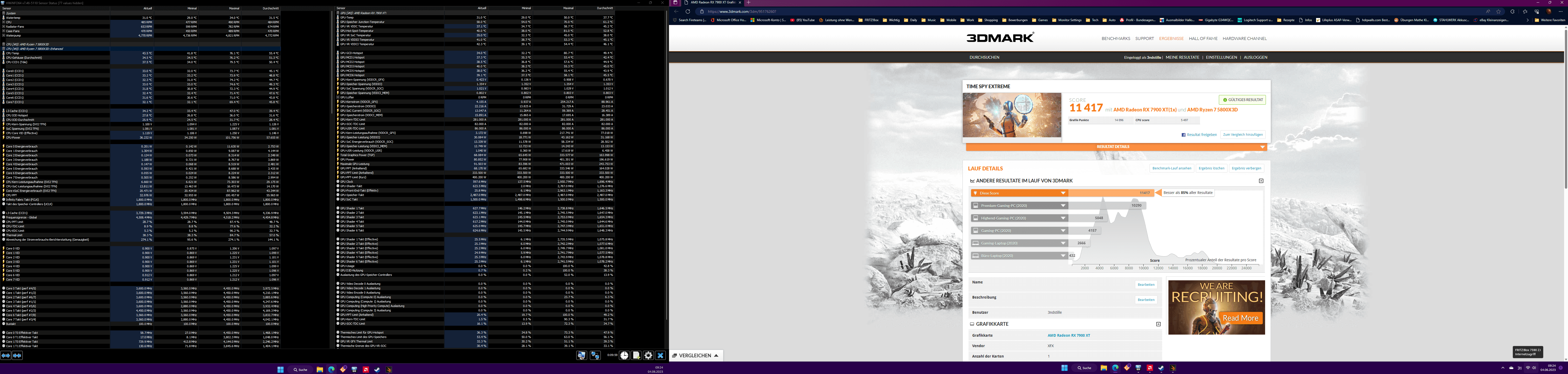
Task: Show hidden system tray icons chevron
Action: (x=1503, y=368)
